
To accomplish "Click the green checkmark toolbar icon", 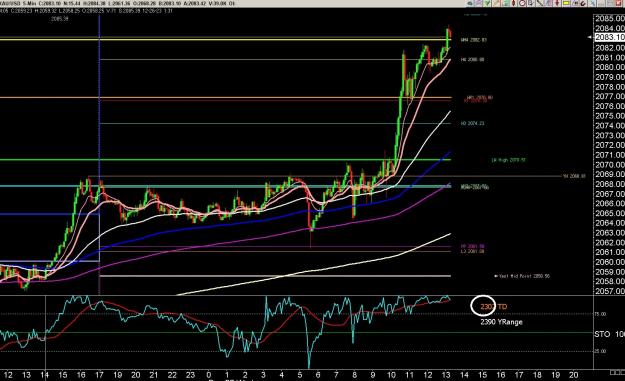I will point(487,3).
